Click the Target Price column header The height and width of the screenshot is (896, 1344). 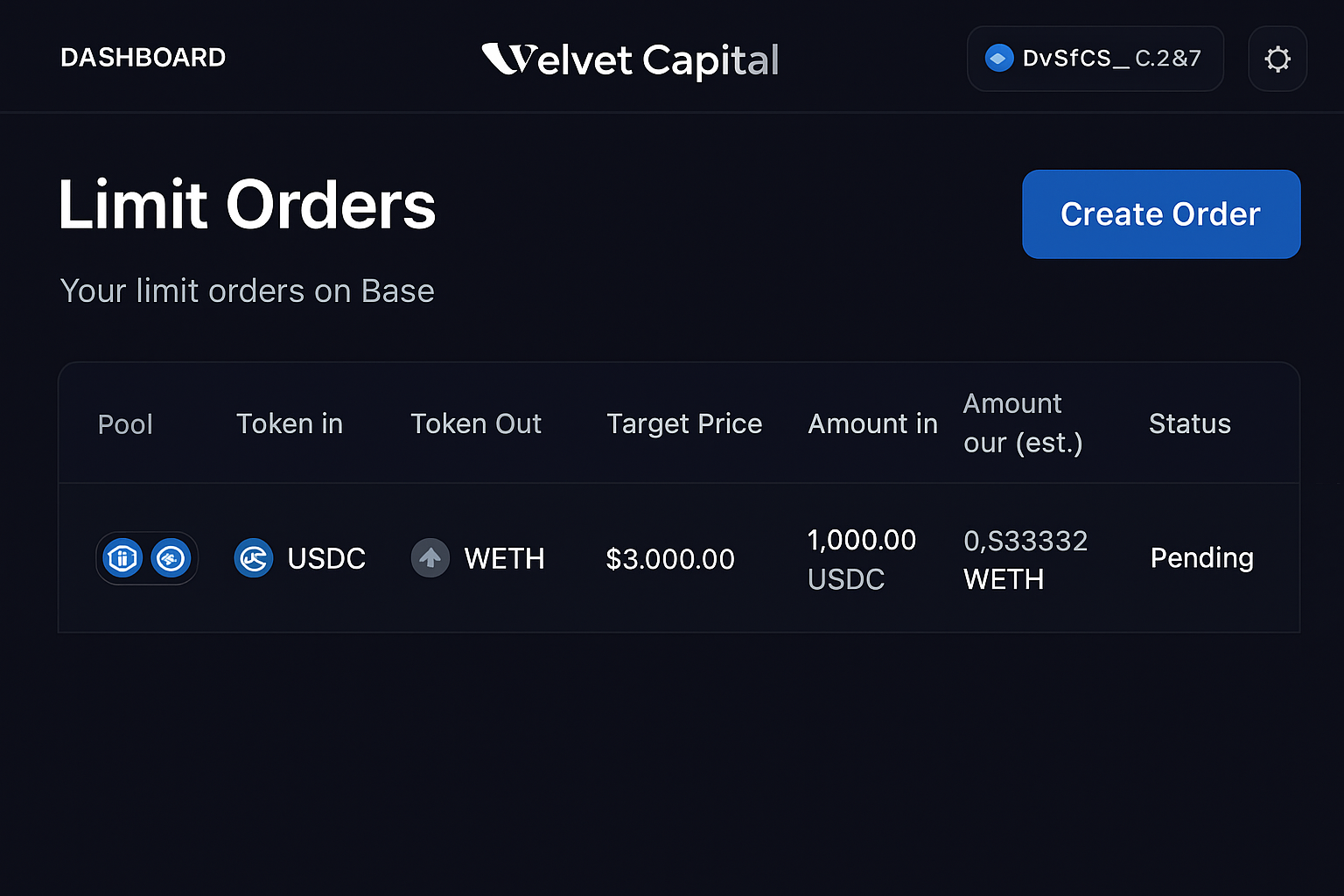[x=684, y=423]
